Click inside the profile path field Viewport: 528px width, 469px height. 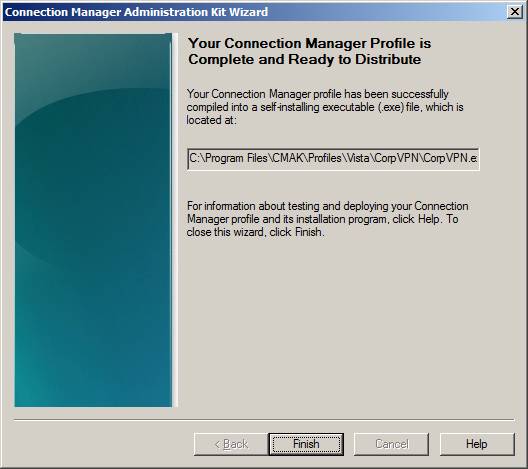tap(333, 159)
